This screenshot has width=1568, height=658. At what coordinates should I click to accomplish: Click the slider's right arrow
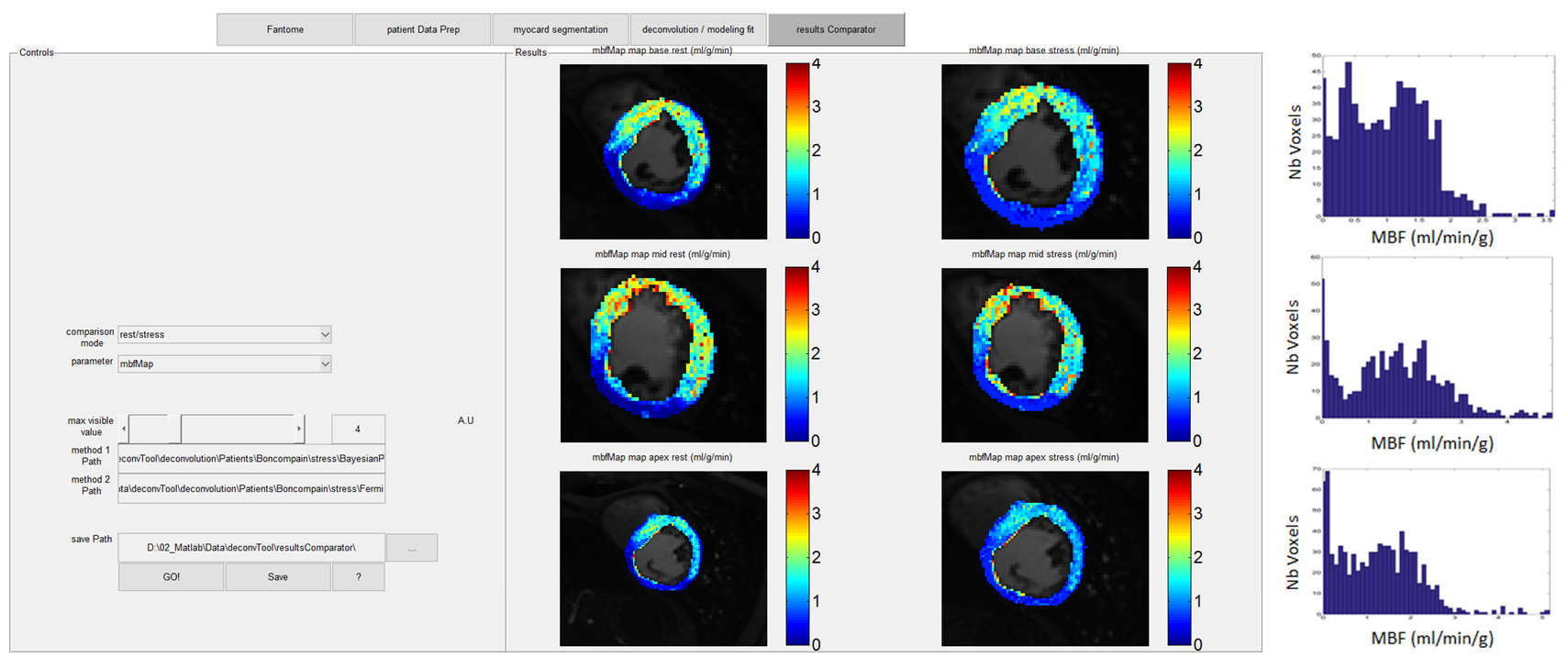[299, 429]
